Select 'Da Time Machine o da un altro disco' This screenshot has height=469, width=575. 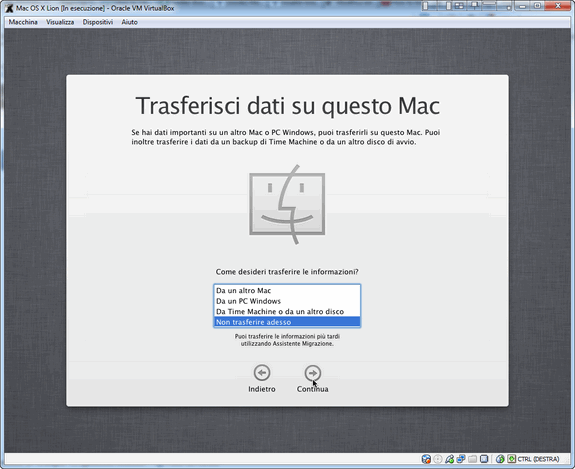point(287,312)
